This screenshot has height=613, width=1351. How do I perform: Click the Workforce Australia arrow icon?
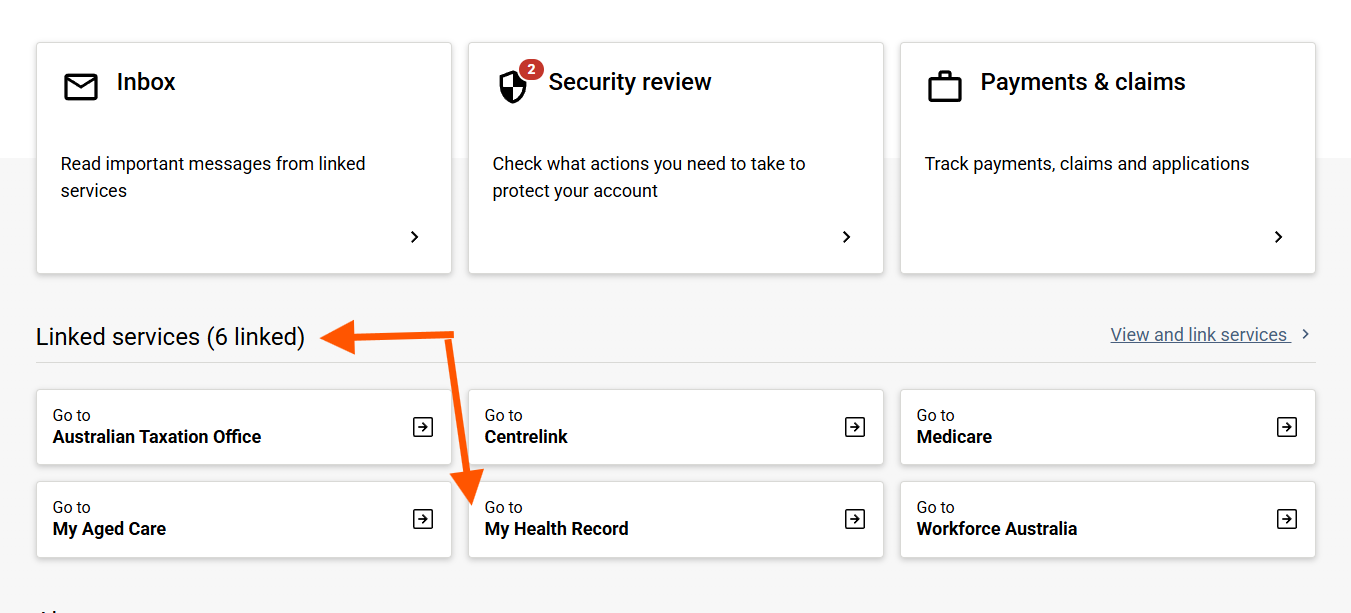tap(1287, 519)
